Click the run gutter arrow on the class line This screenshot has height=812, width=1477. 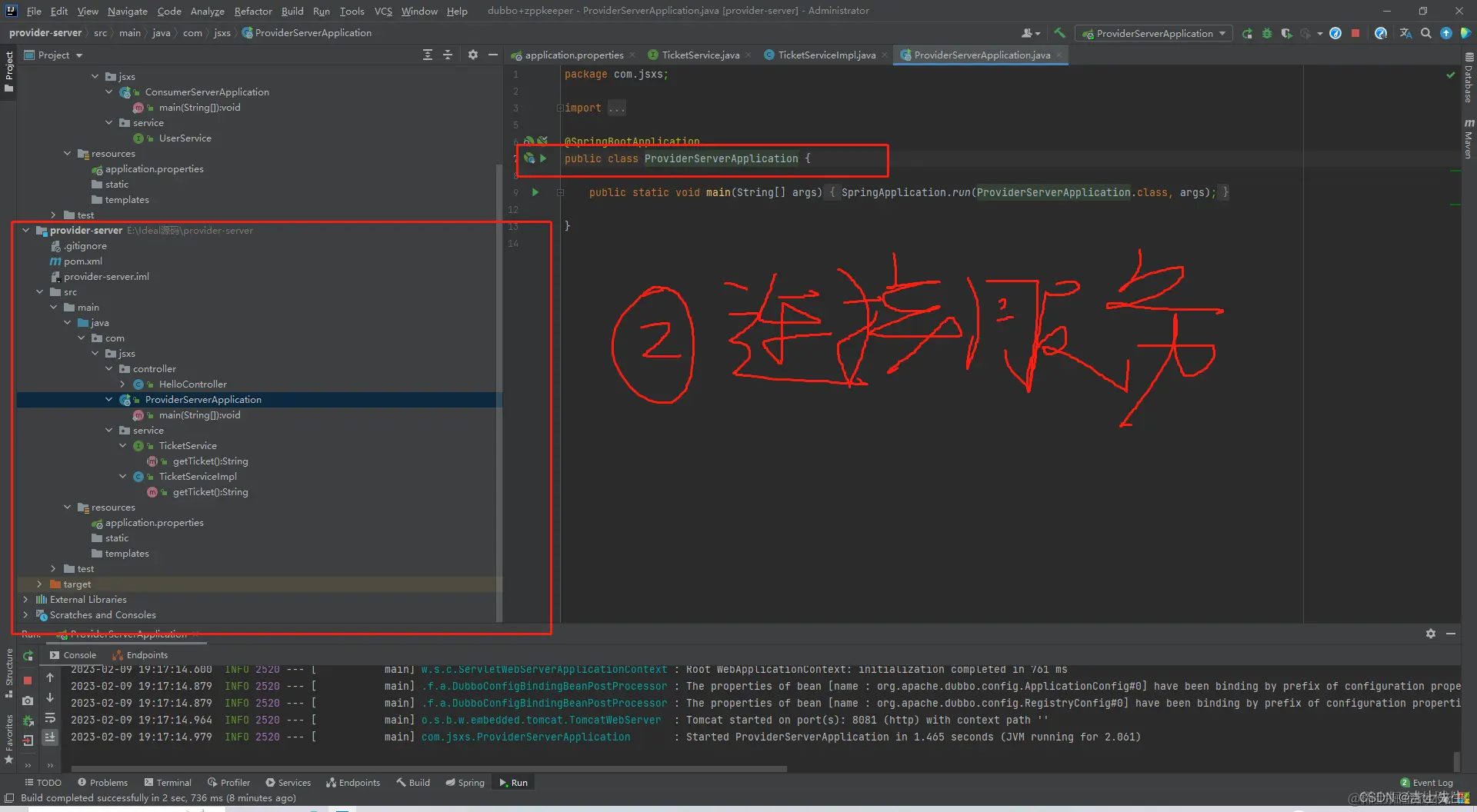[x=543, y=158]
